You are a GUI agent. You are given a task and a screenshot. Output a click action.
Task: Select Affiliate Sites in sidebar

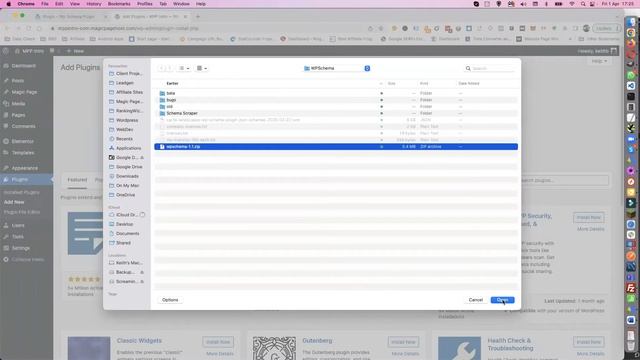[x=126, y=92]
